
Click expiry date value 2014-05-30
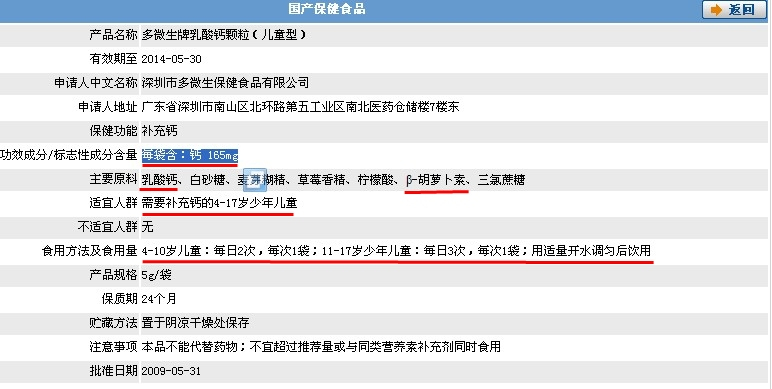point(171,59)
